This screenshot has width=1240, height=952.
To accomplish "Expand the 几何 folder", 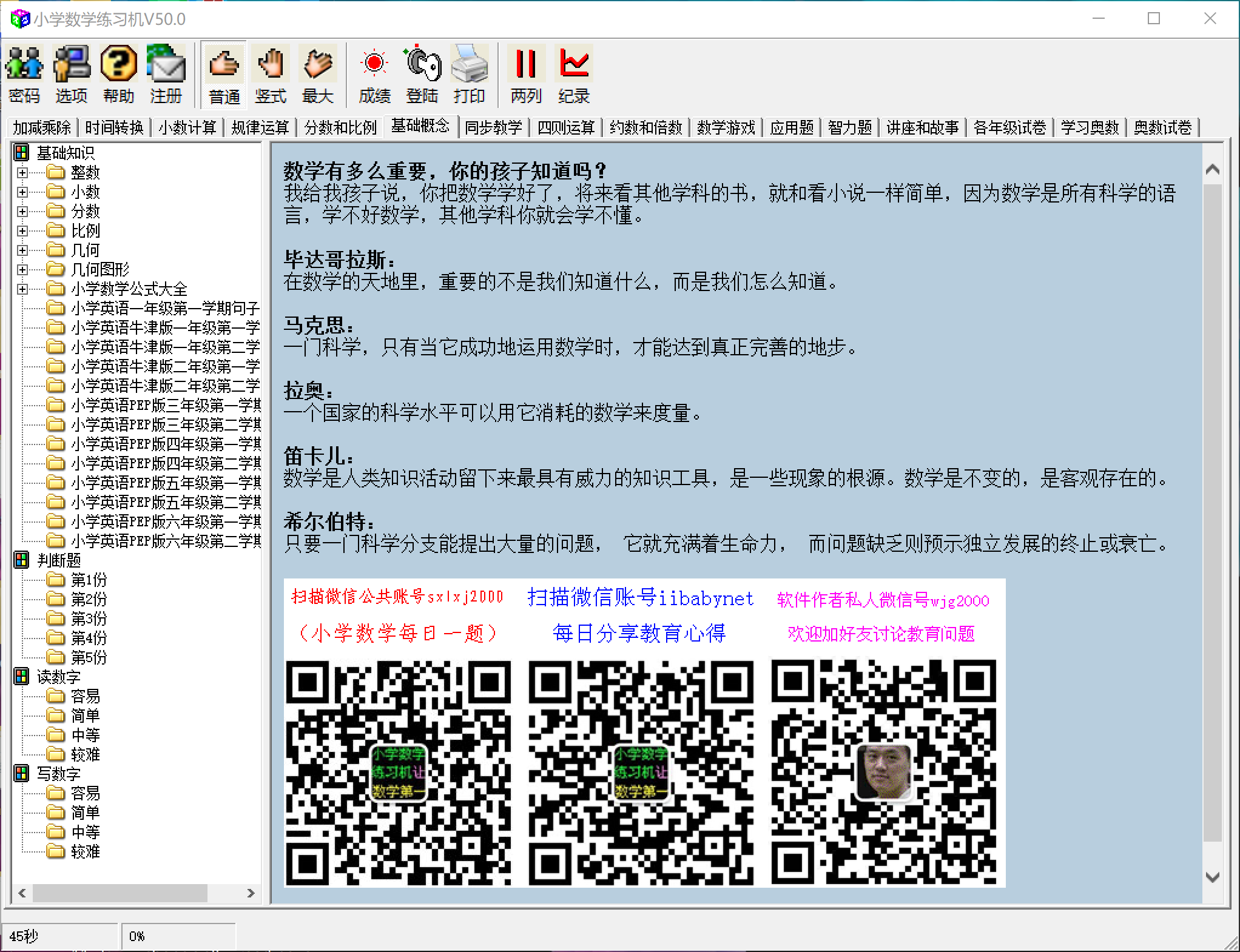I will (x=22, y=250).
